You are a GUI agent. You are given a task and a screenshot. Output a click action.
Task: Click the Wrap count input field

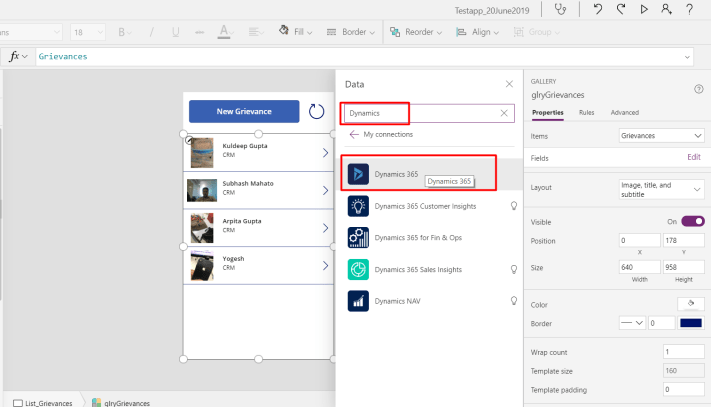[x=683, y=352]
